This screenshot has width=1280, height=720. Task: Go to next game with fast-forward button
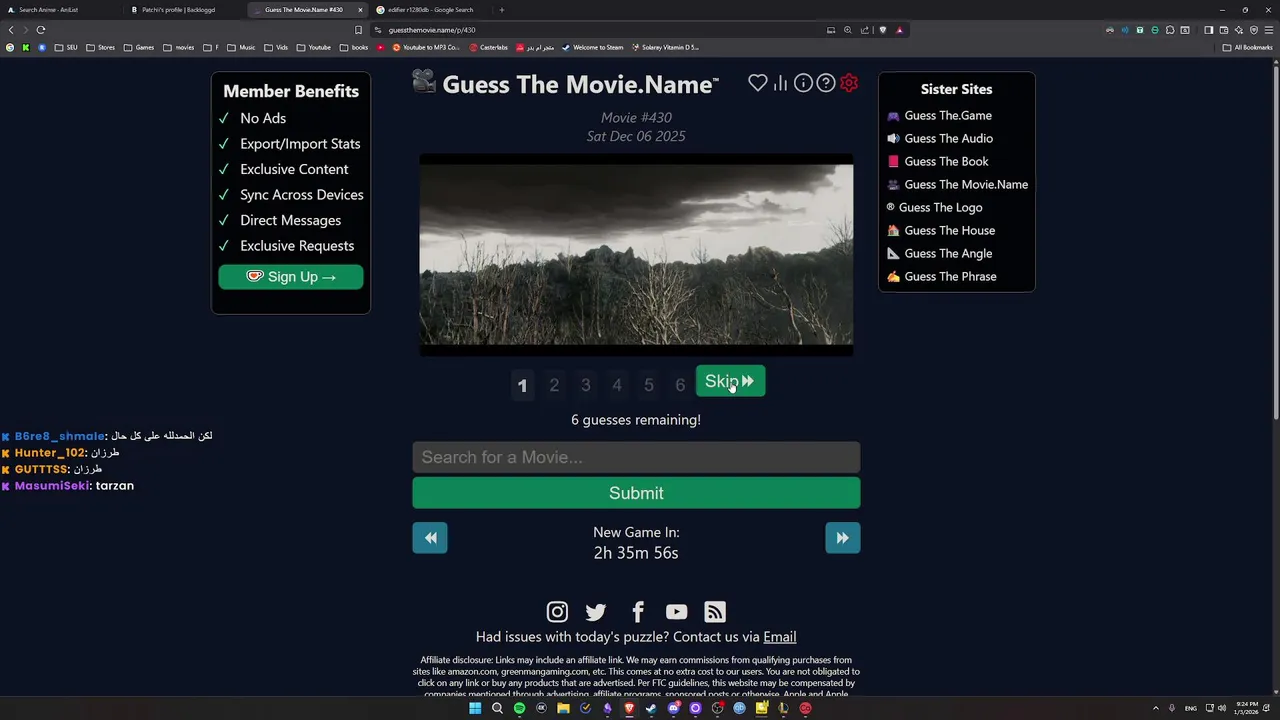pyautogui.click(x=843, y=538)
